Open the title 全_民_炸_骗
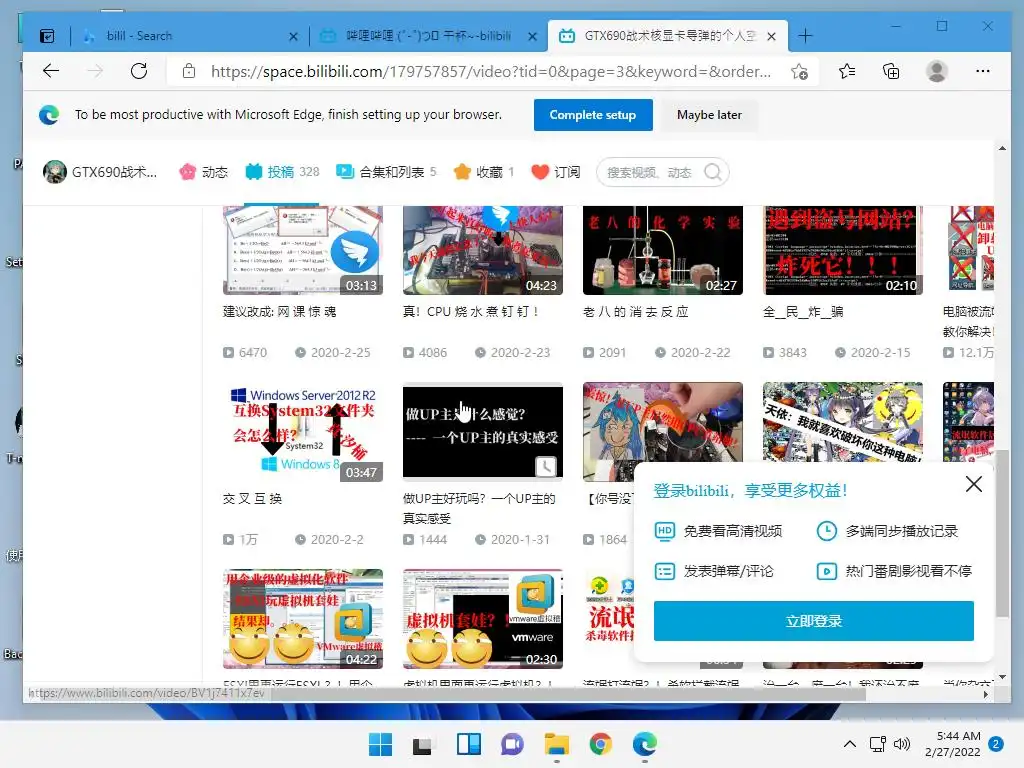This screenshot has width=1024, height=768. click(x=803, y=312)
